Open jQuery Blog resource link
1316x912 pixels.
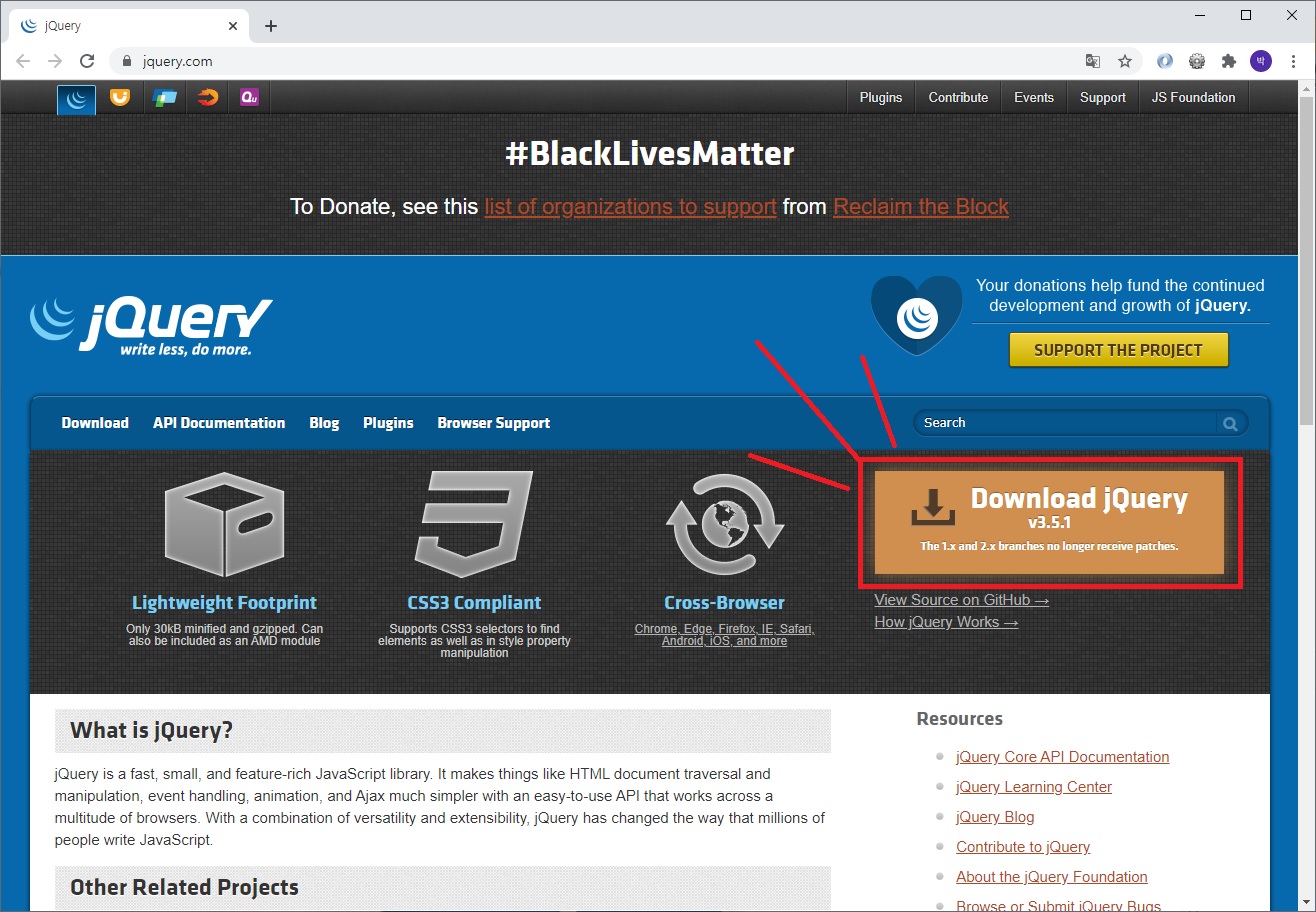(995, 817)
